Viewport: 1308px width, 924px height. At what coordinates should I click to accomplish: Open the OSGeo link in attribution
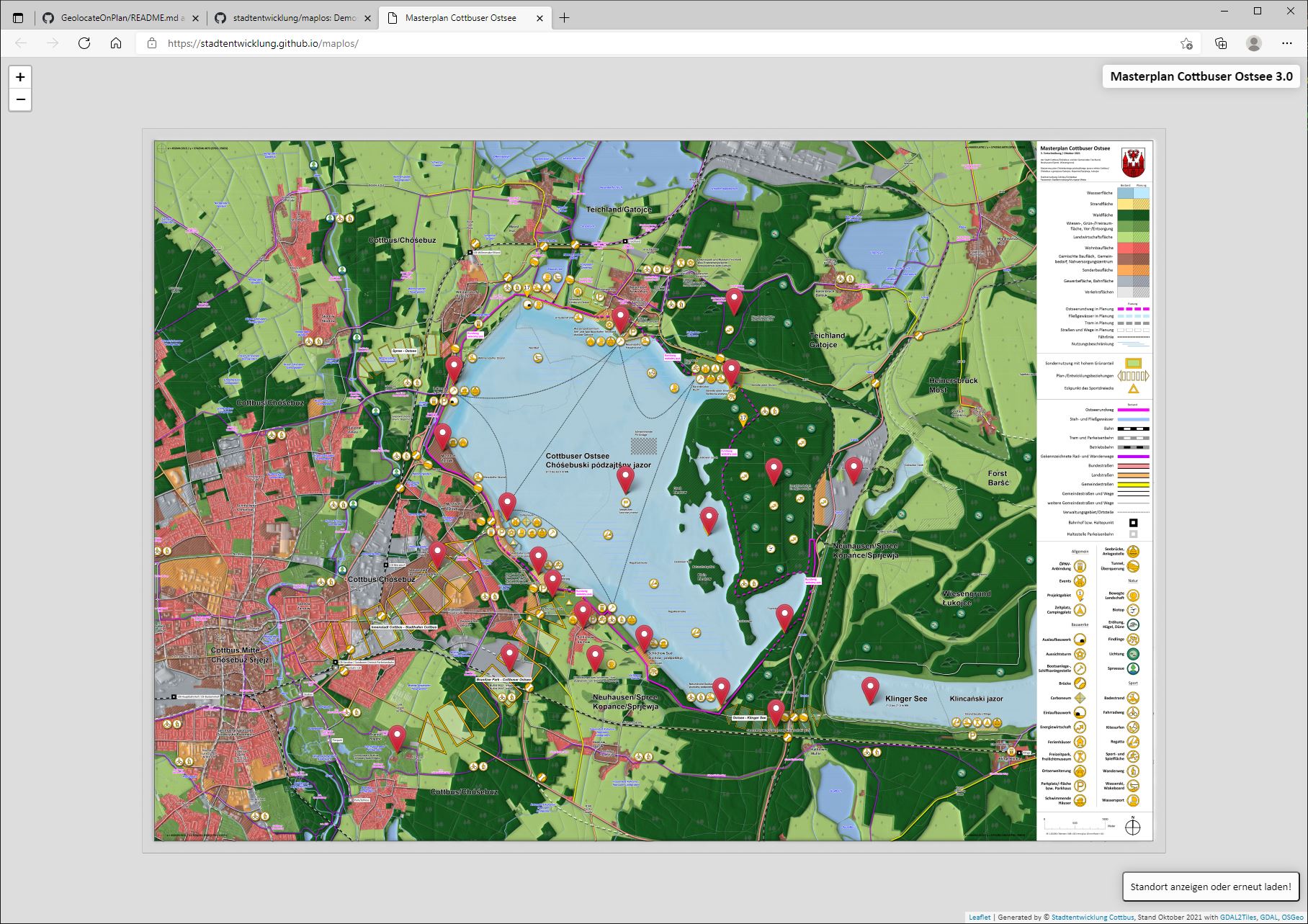coord(1292,918)
